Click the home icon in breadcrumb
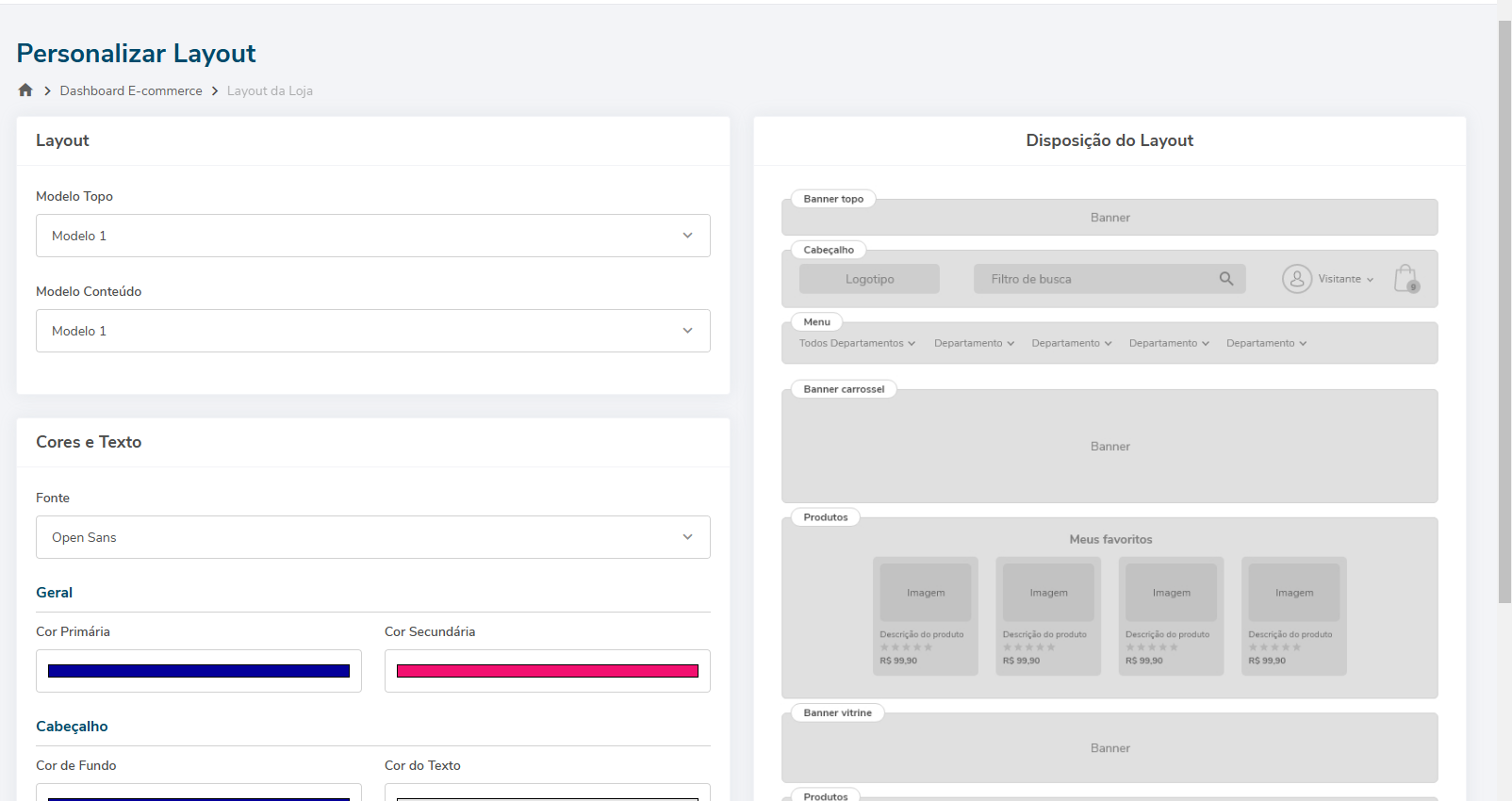1512x801 pixels. click(25, 90)
